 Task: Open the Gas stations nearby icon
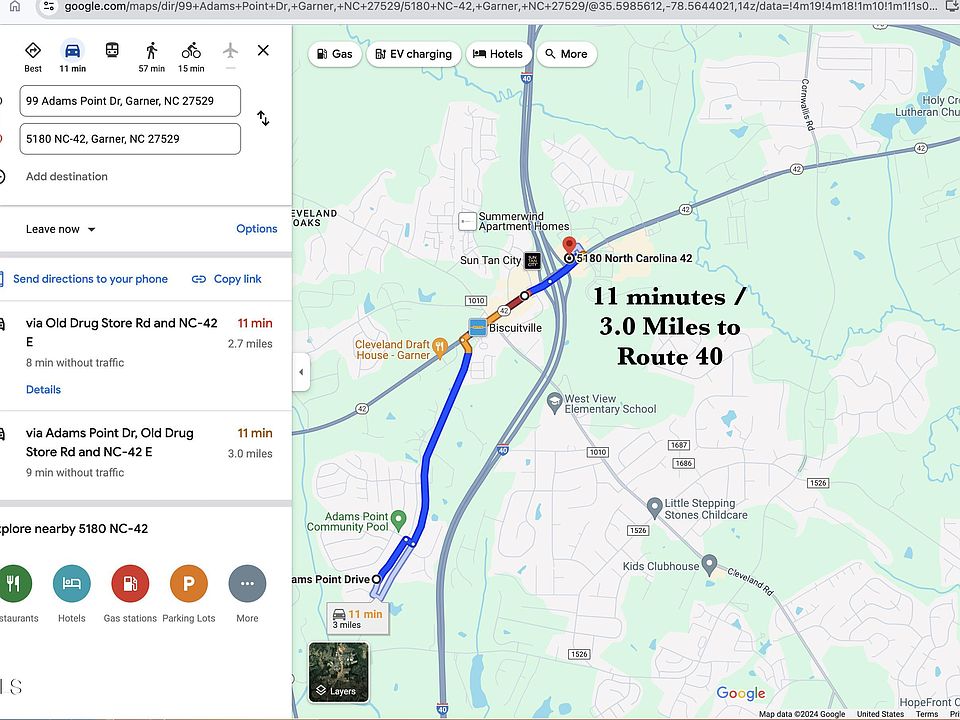click(x=130, y=584)
